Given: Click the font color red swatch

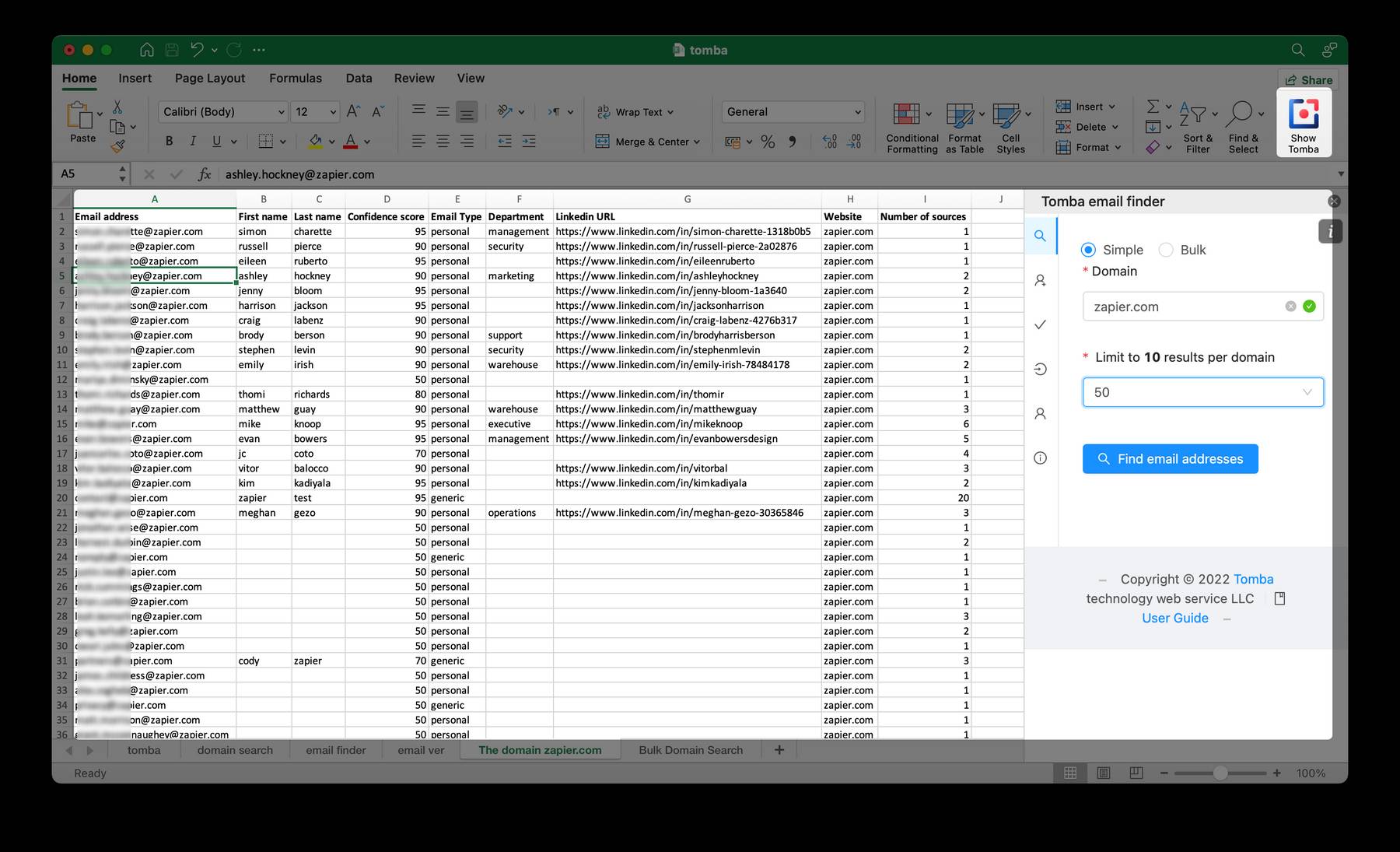Looking at the screenshot, I should click(351, 142).
